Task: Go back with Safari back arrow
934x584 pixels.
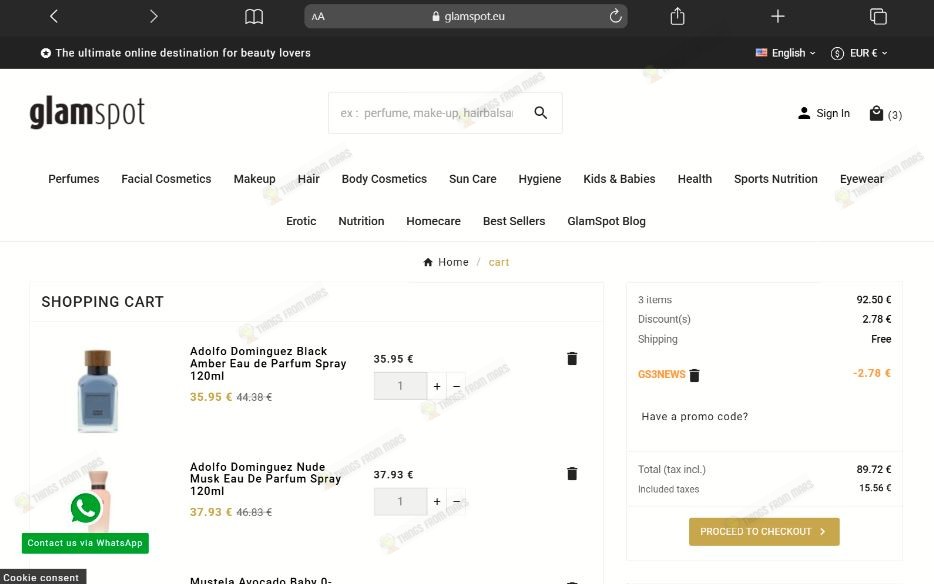Action: point(54,16)
